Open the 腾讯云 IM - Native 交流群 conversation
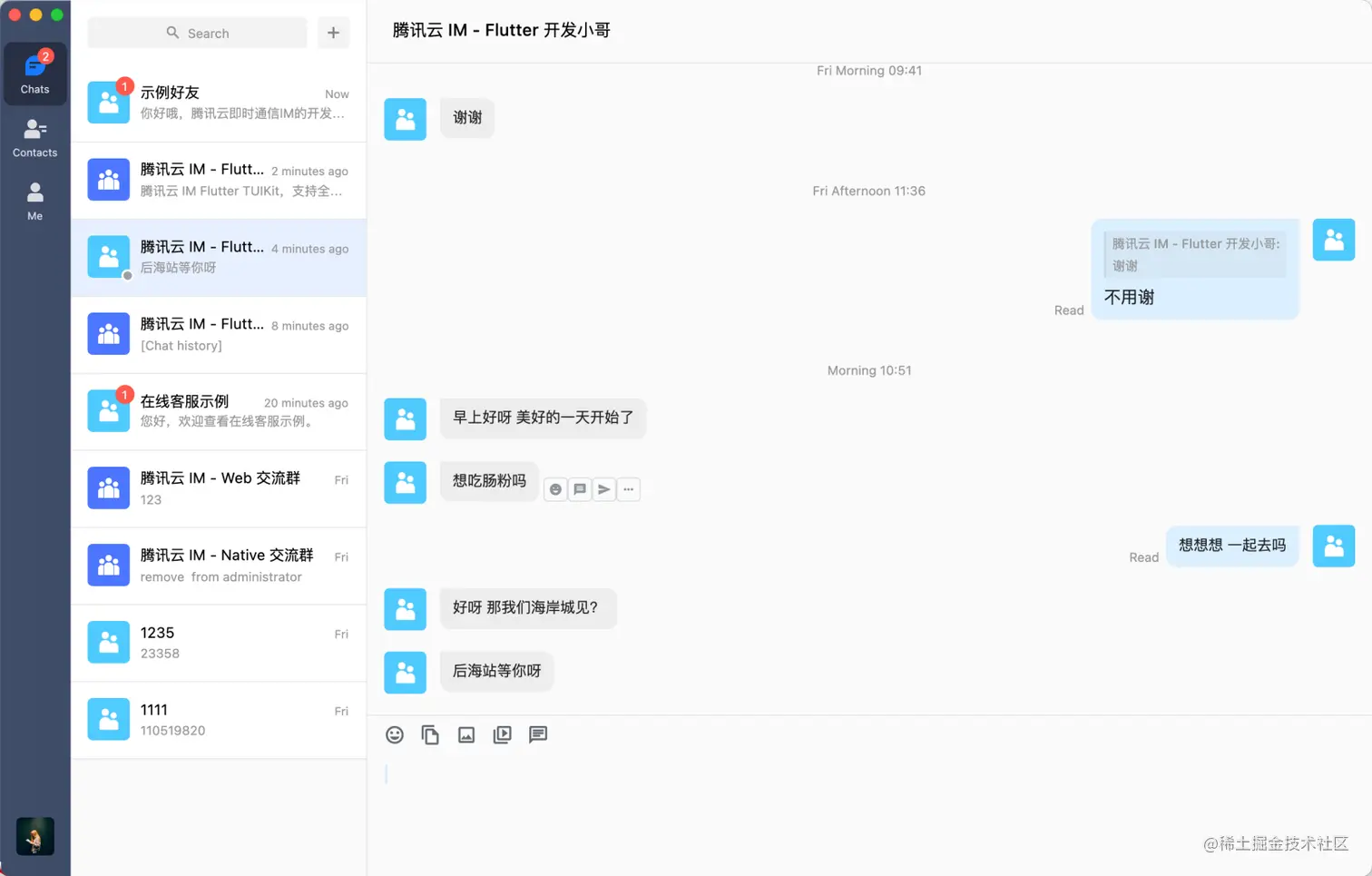 [x=219, y=566]
